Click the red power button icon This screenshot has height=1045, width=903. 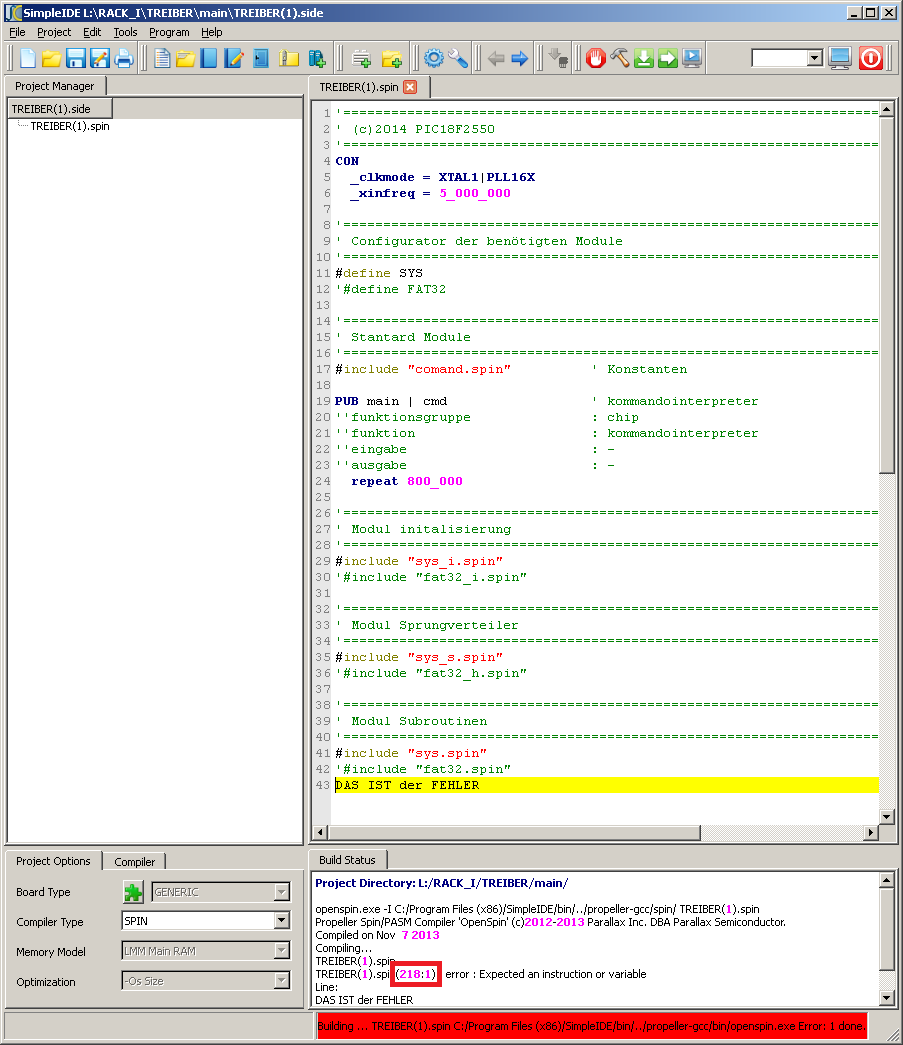pyautogui.click(x=870, y=58)
